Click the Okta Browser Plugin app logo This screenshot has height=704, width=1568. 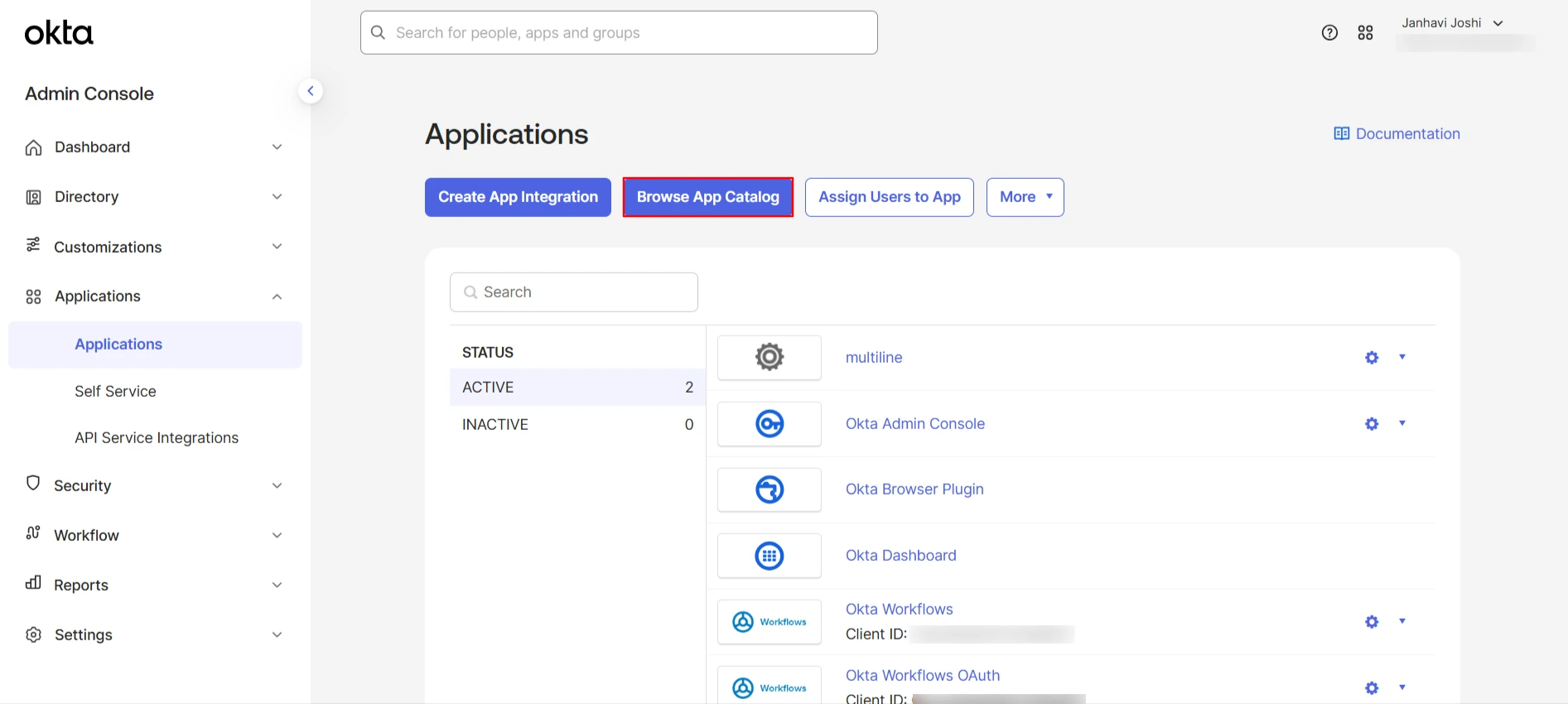click(x=770, y=489)
